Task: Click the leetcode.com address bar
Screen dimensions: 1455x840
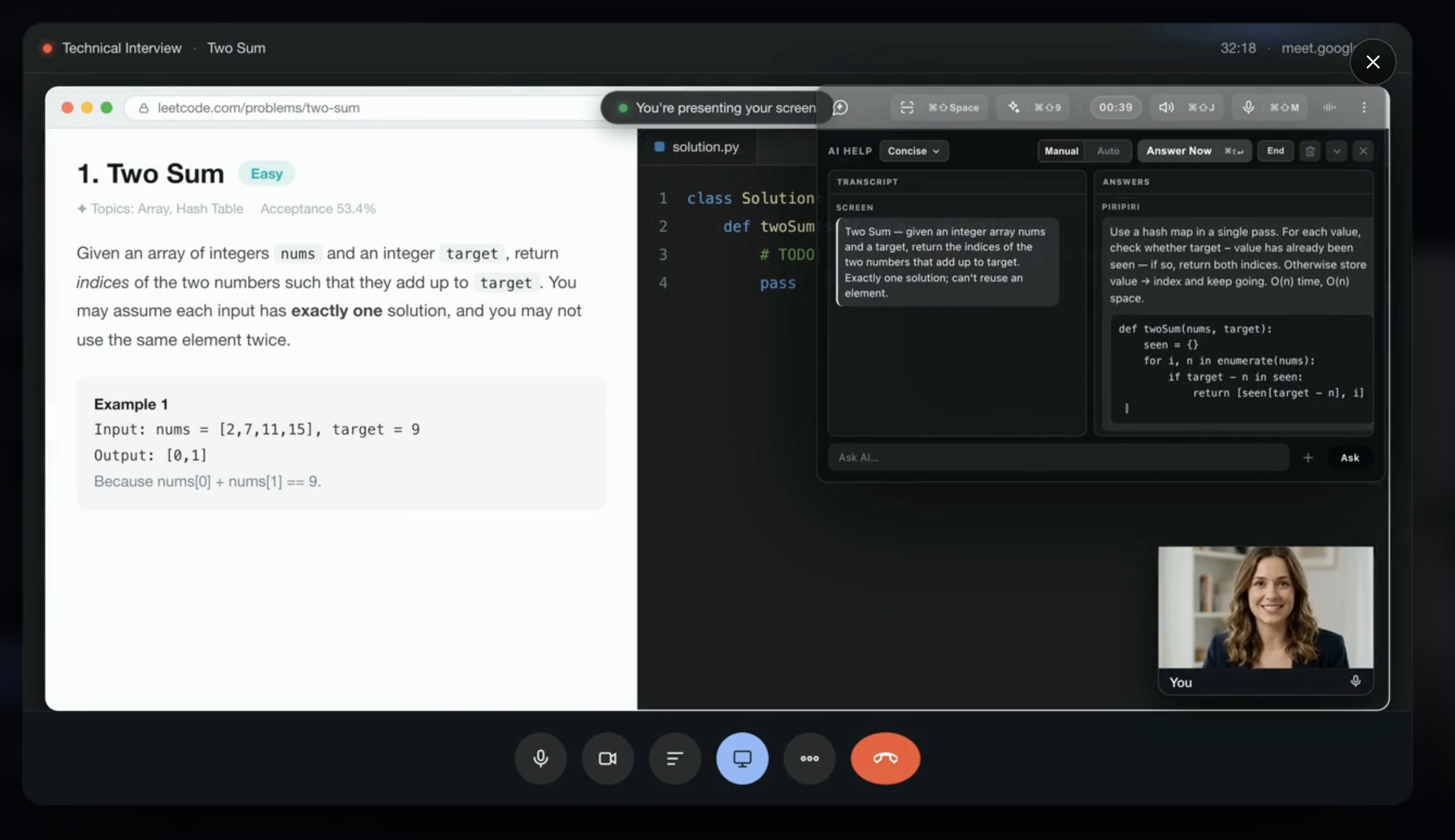Action: coord(363,108)
